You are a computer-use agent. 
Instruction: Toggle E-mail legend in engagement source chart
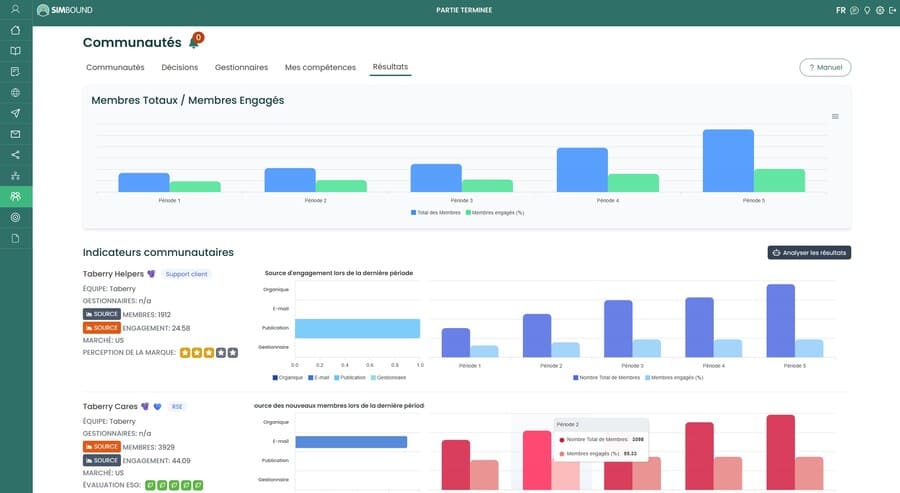(x=319, y=378)
